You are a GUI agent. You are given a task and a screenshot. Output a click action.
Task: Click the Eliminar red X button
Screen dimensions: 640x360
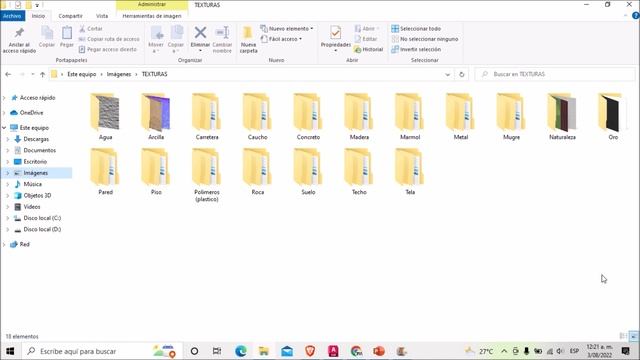pos(200,40)
